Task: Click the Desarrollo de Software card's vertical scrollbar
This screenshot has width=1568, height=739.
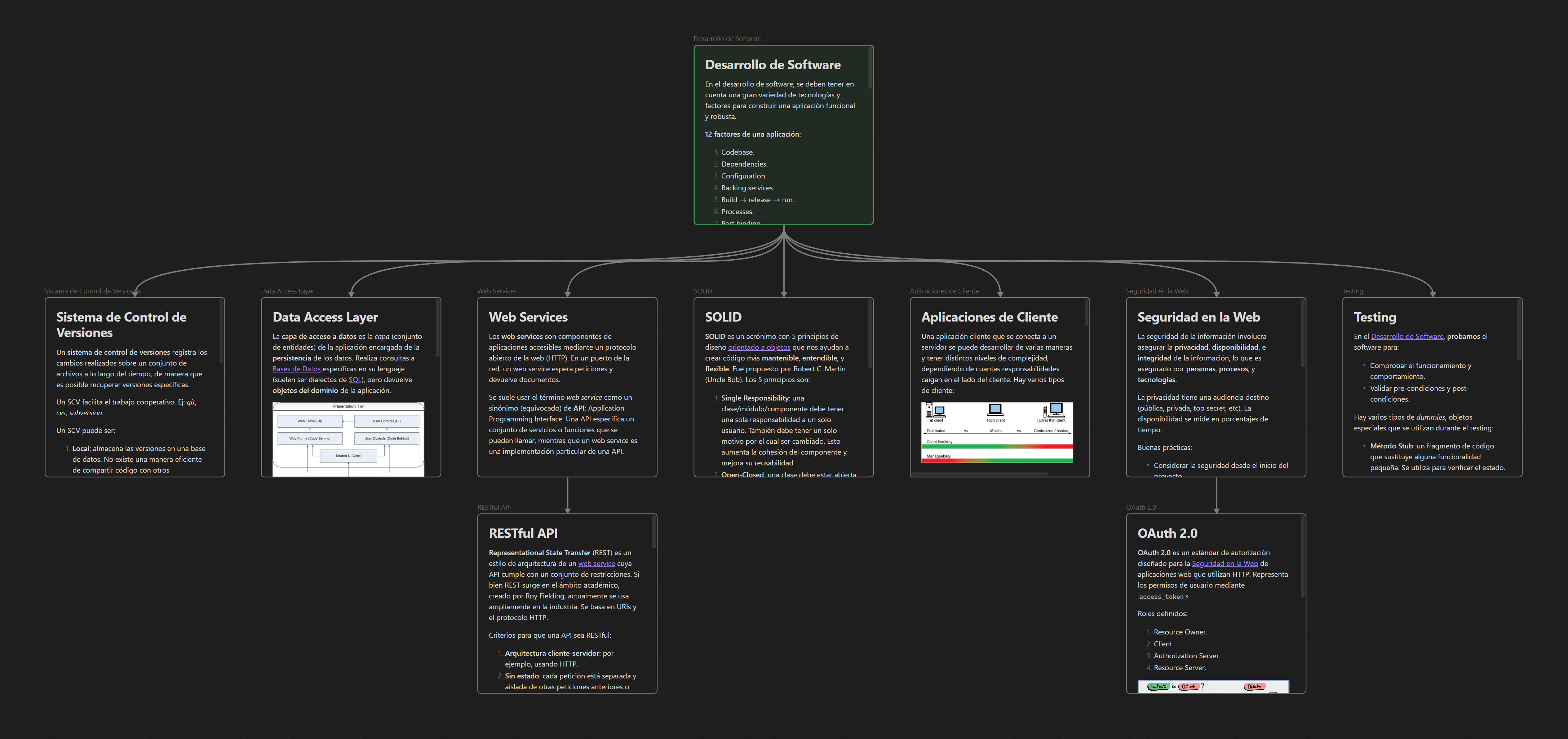Action: tap(870, 68)
